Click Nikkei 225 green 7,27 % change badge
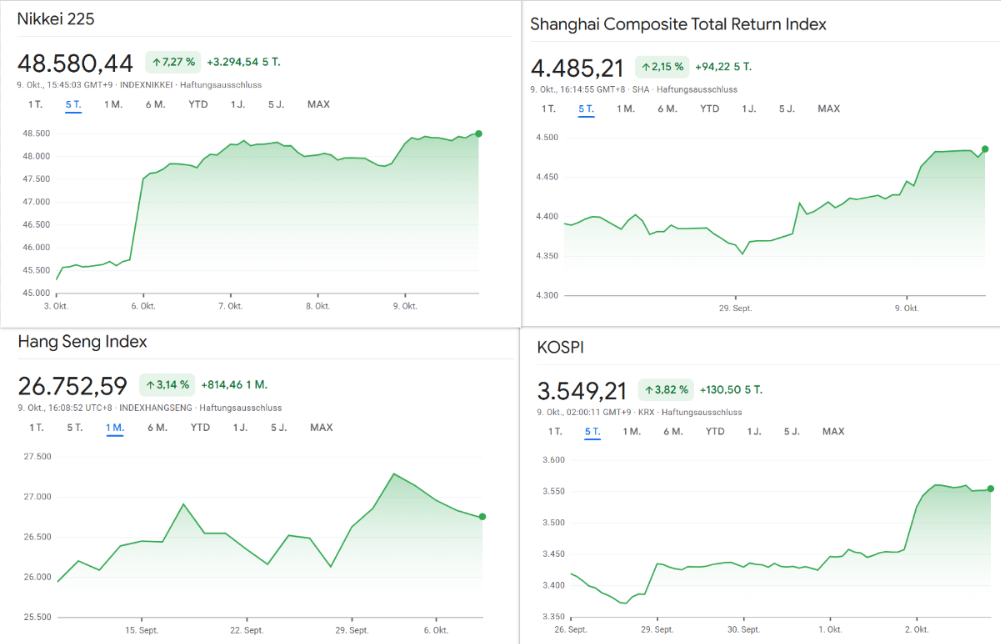1001x644 pixels. tap(172, 62)
